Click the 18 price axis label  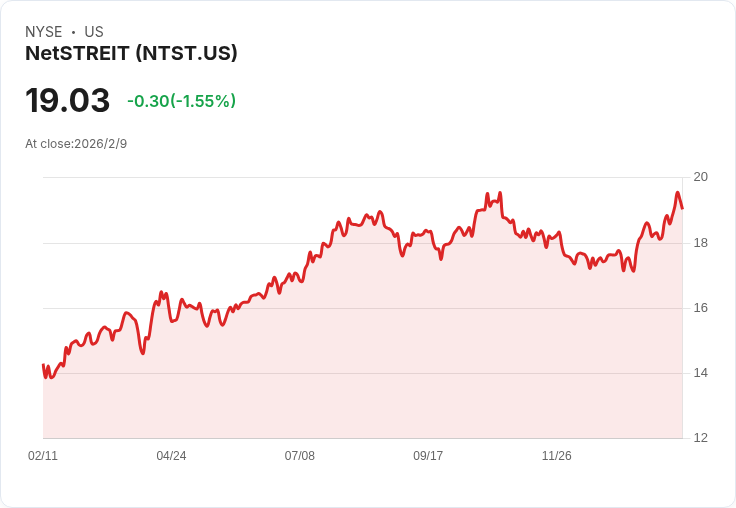pos(701,243)
